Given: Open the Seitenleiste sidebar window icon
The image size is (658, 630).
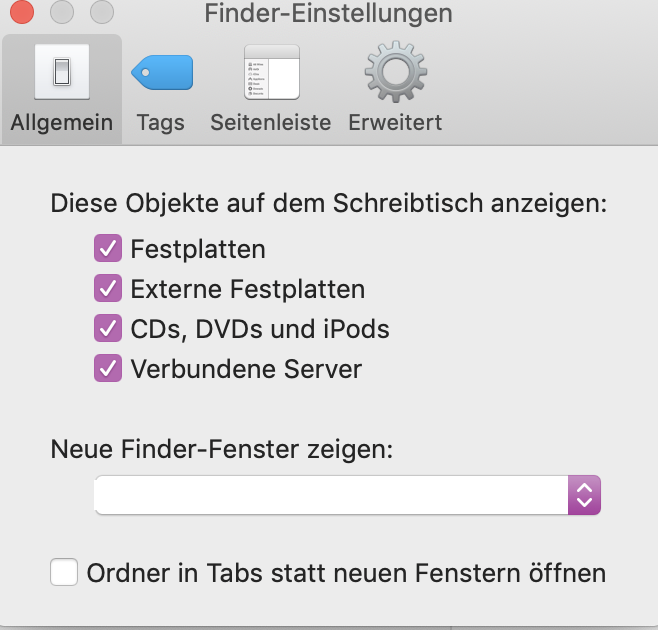Looking at the screenshot, I should [x=271, y=72].
